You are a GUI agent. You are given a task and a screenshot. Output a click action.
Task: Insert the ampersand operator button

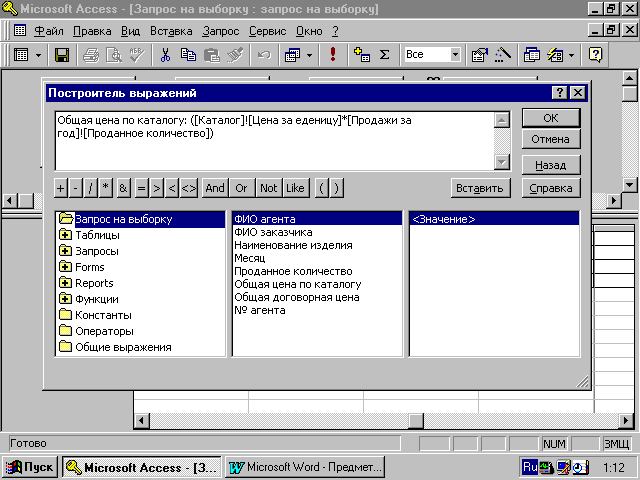[x=123, y=188]
